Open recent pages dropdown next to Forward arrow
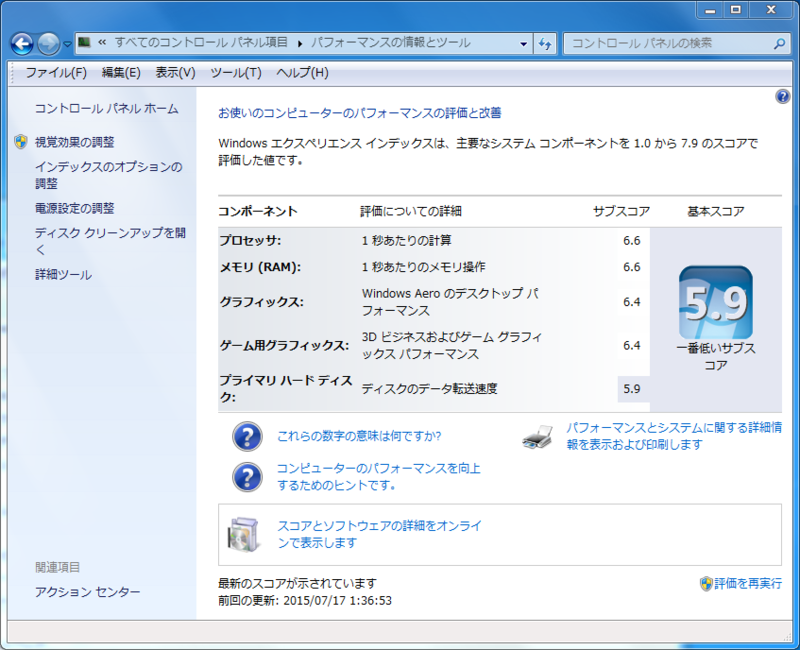The width and height of the screenshot is (800, 650). pyautogui.click(x=67, y=44)
